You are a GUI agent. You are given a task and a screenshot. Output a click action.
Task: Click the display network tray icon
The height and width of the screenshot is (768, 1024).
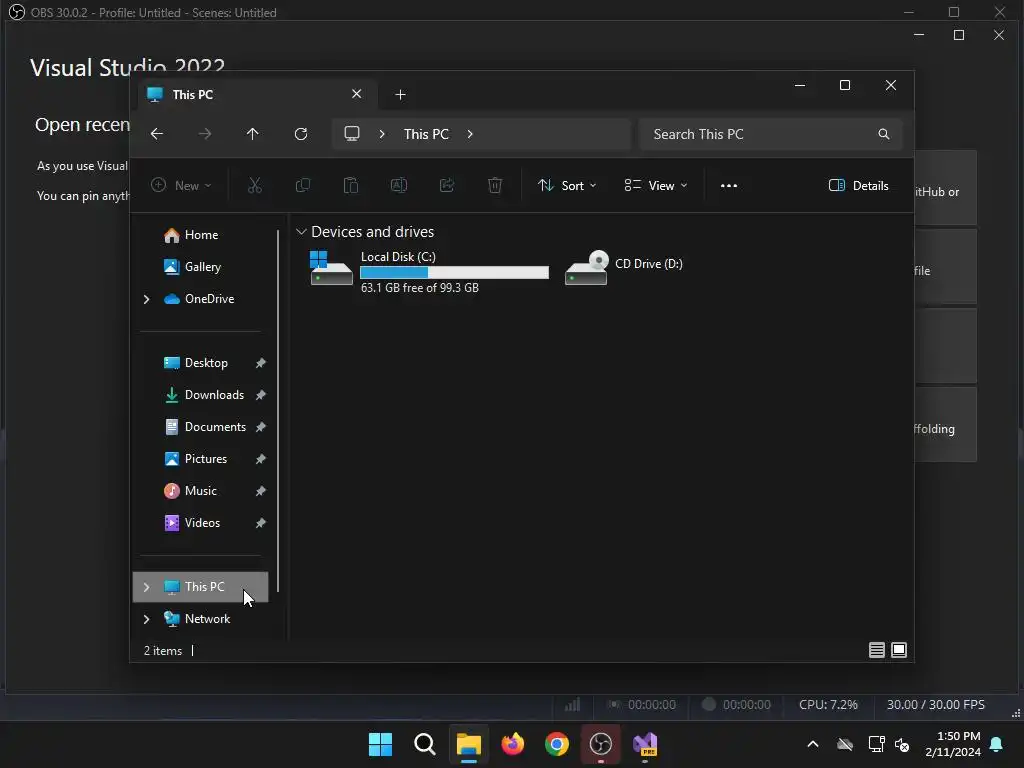876,744
